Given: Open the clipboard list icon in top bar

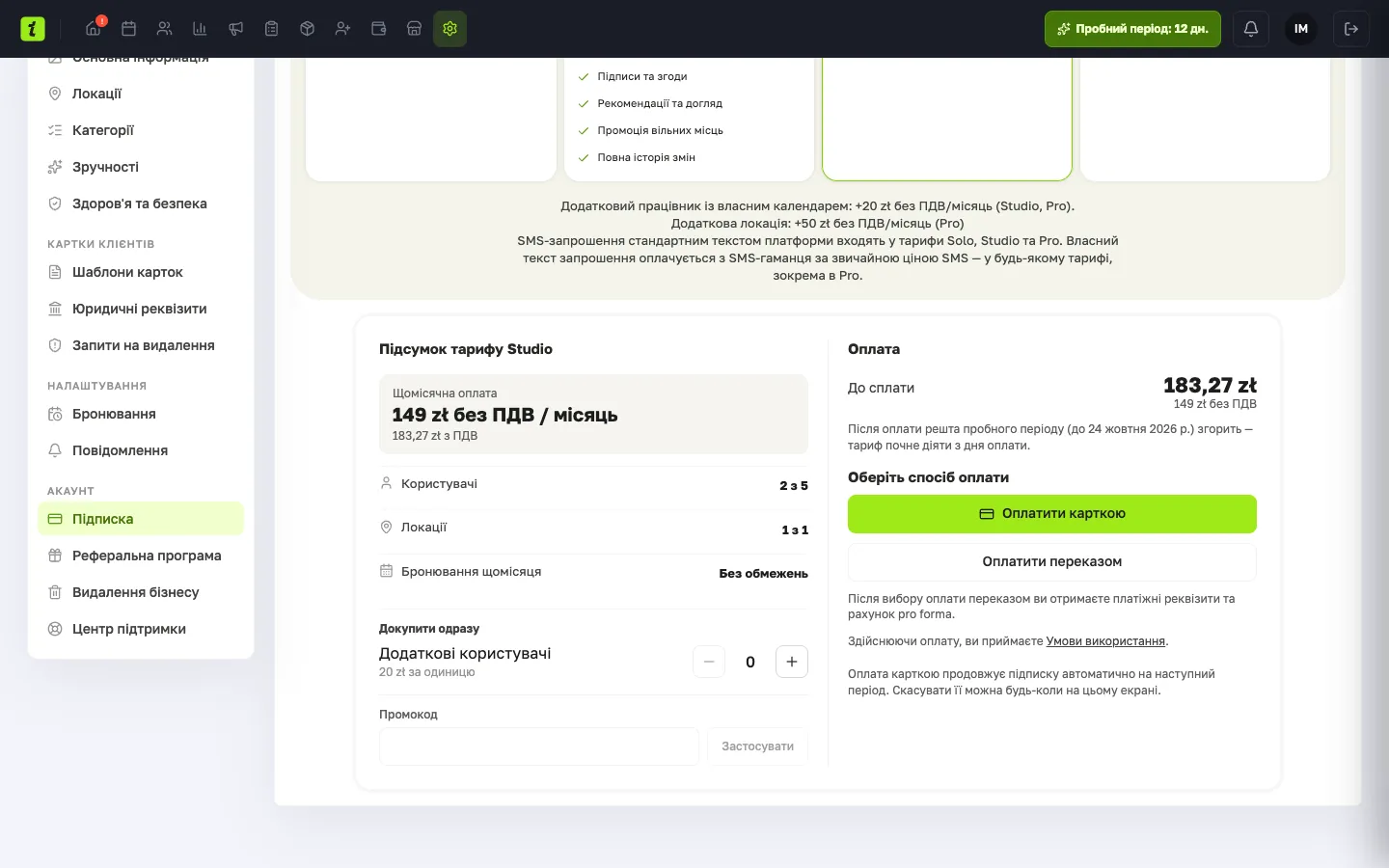Looking at the screenshot, I should pyautogui.click(x=271, y=29).
